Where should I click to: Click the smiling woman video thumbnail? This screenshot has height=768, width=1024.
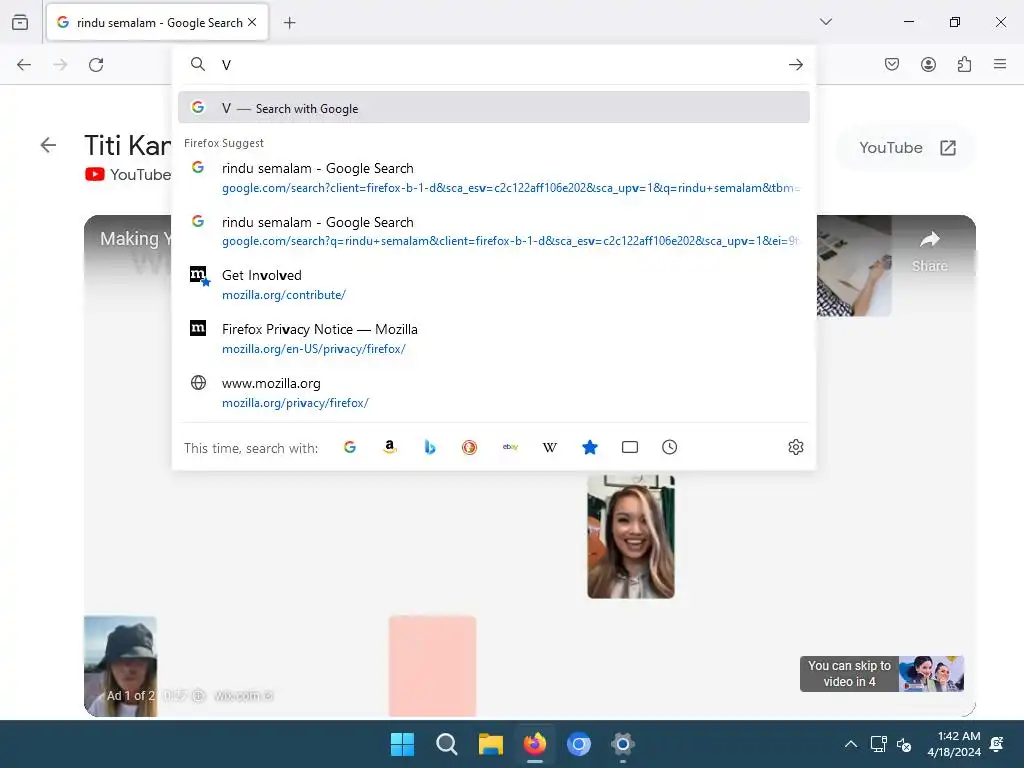[631, 537]
